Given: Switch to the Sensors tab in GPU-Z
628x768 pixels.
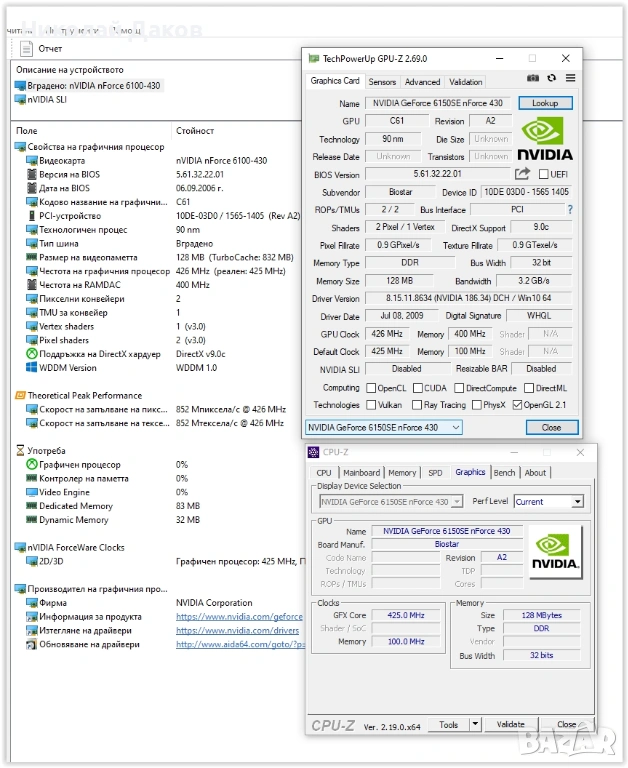Looking at the screenshot, I should point(382,82).
